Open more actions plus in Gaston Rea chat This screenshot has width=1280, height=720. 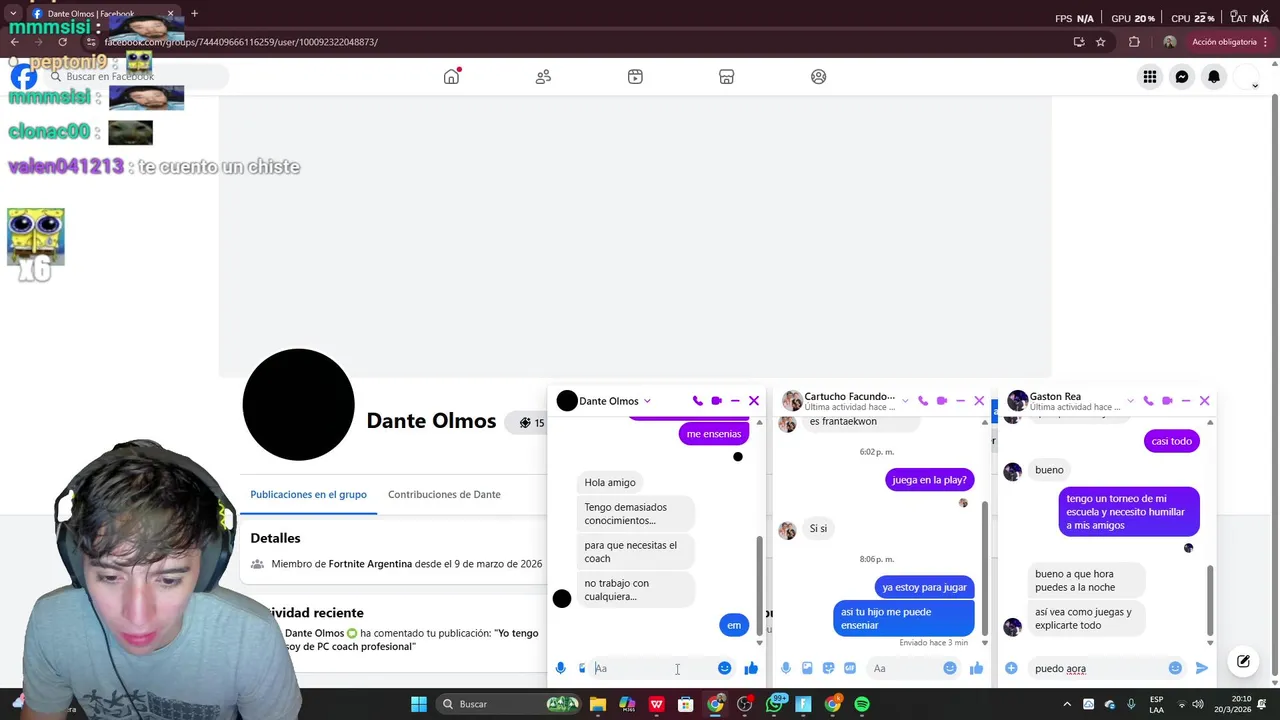tap(1011, 668)
